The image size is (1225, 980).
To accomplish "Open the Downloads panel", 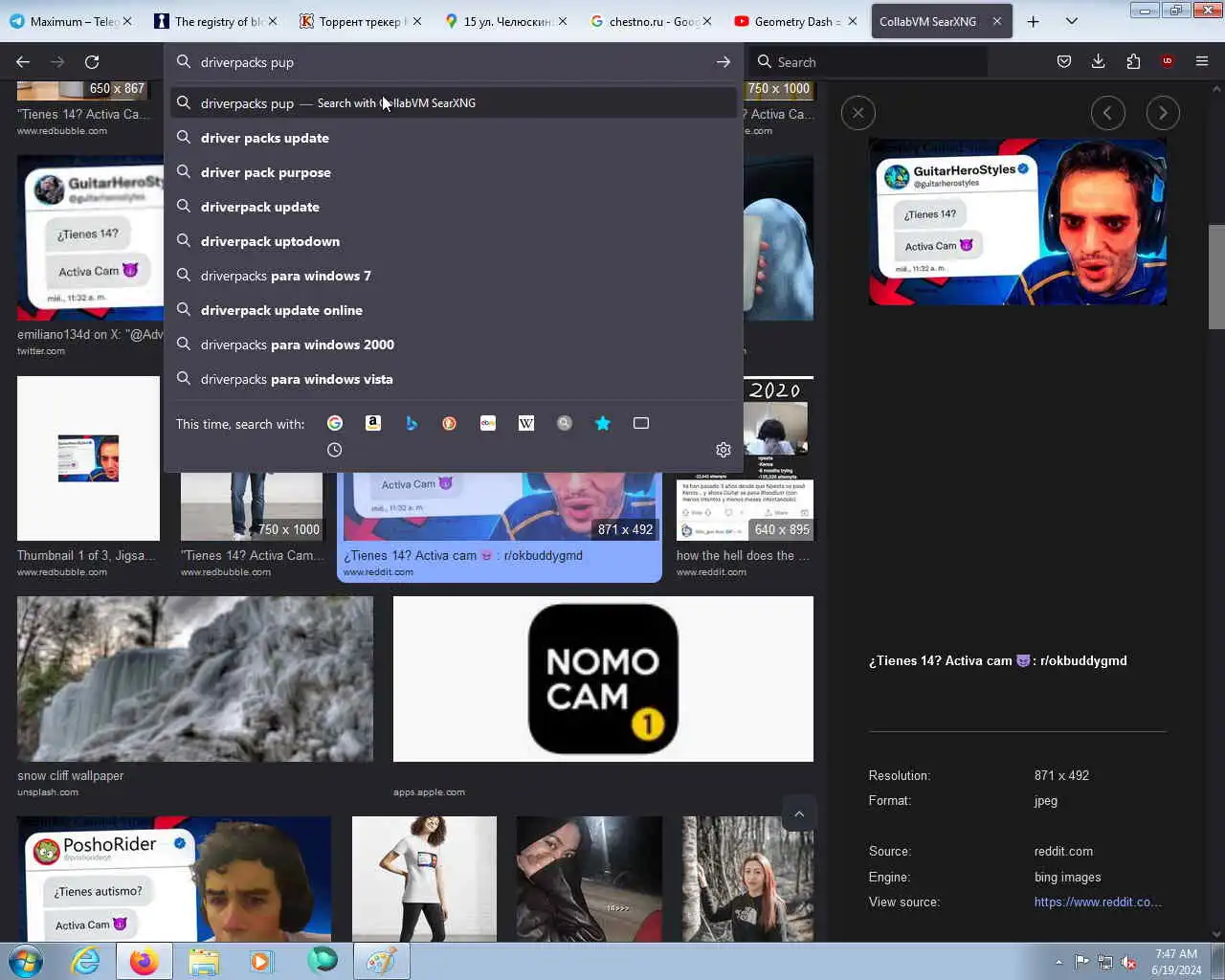I will point(1099,62).
